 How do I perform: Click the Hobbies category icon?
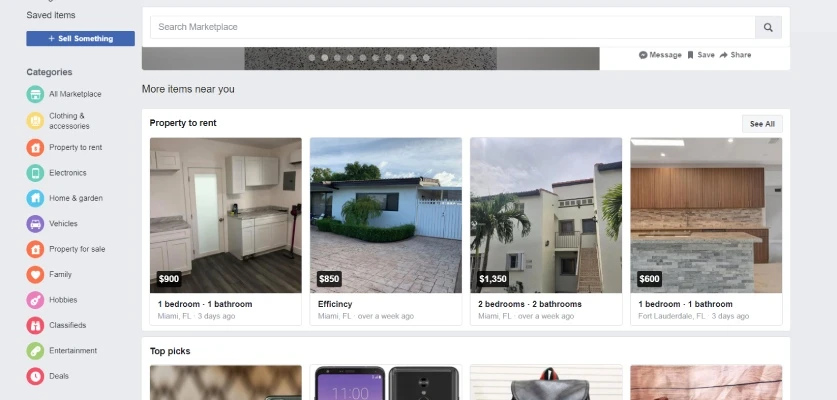[35, 300]
